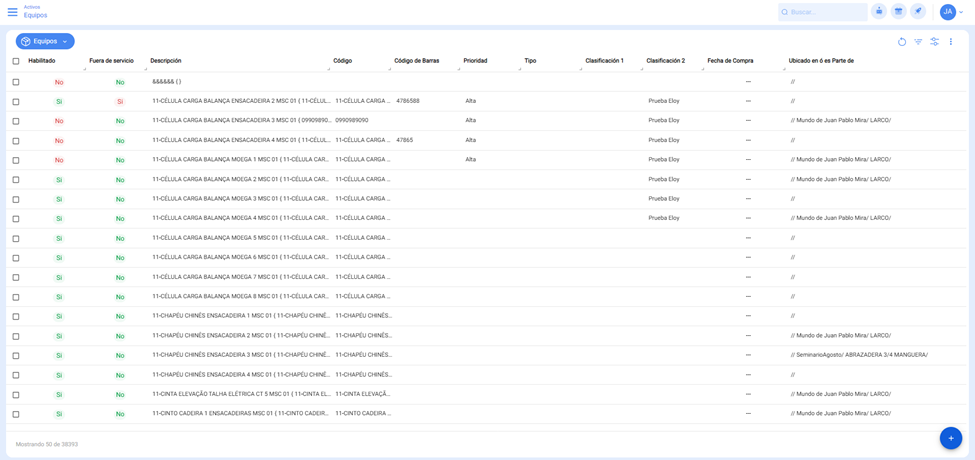Click the Buscar search field
This screenshot has width=975, height=460.
tap(826, 12)
